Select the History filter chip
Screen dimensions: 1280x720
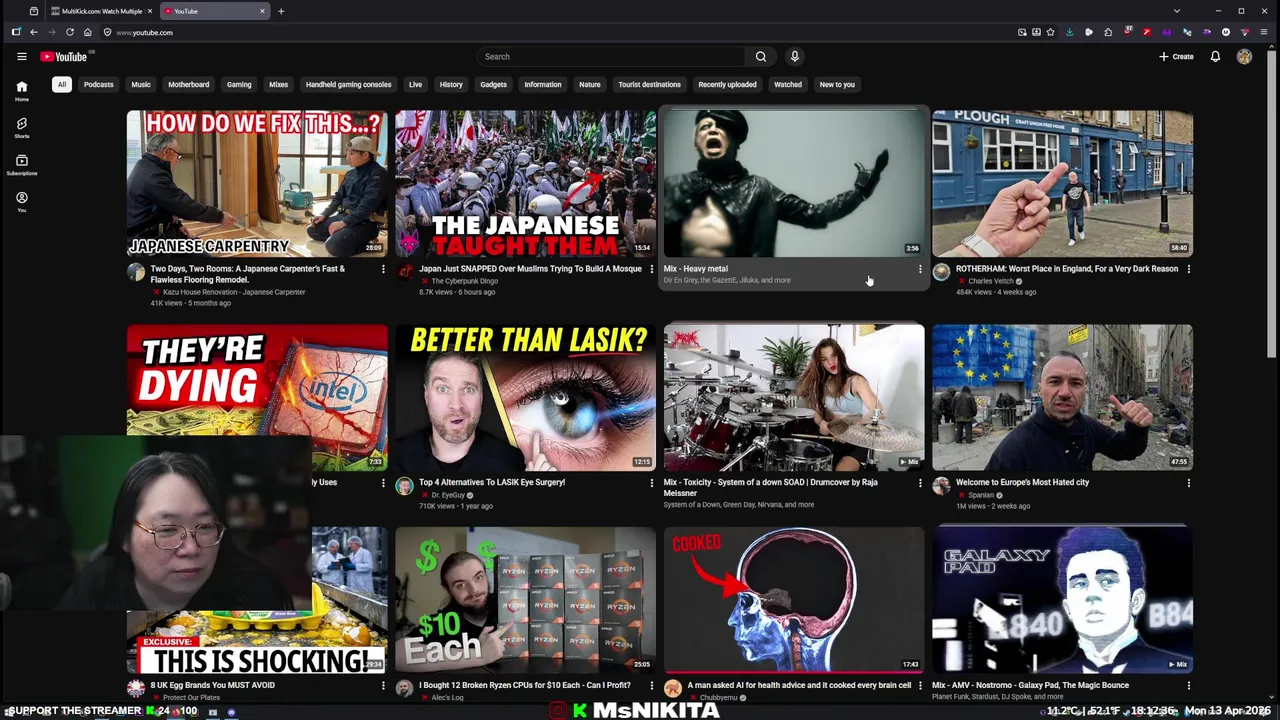[451, 84]
